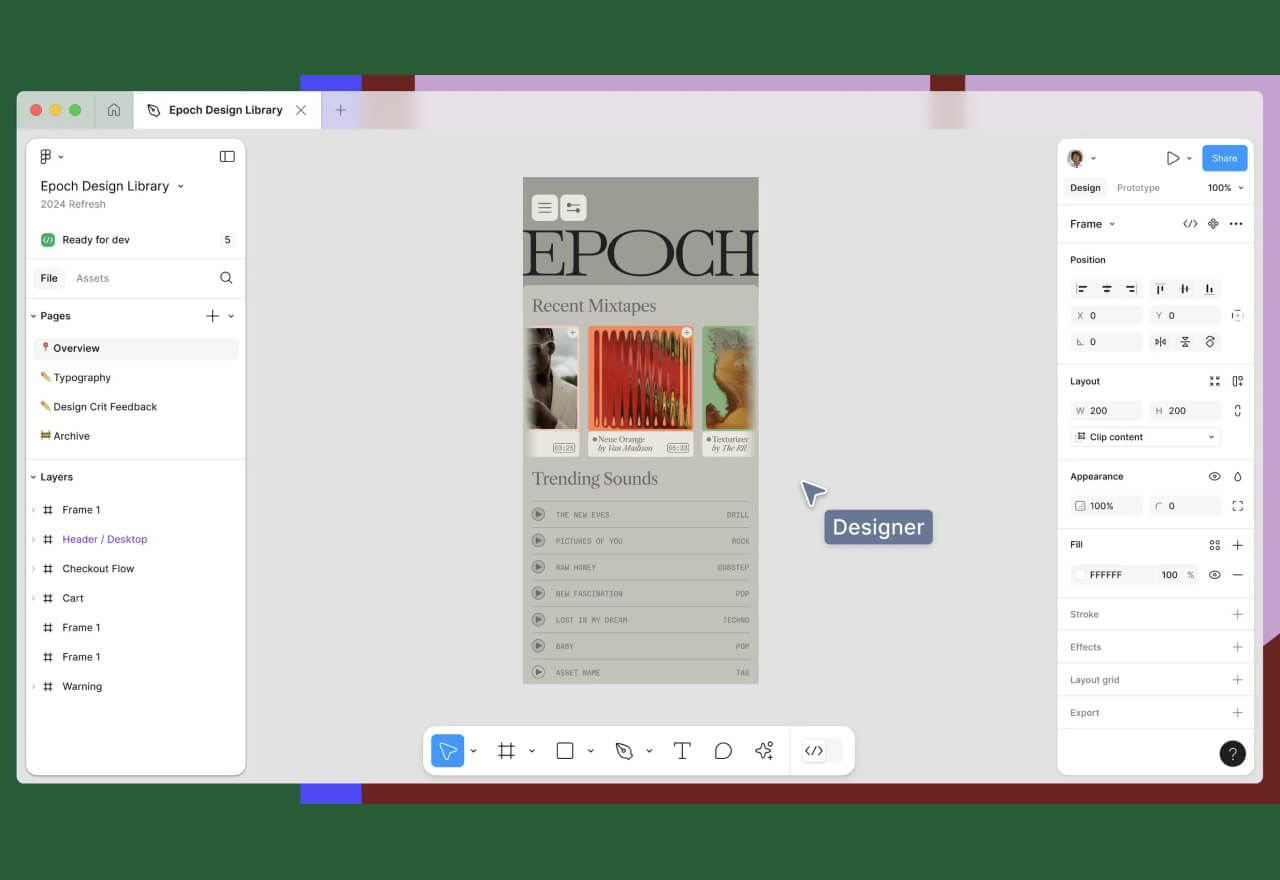
Task: Select the Frame tool in toolbar
Action: 506,751
